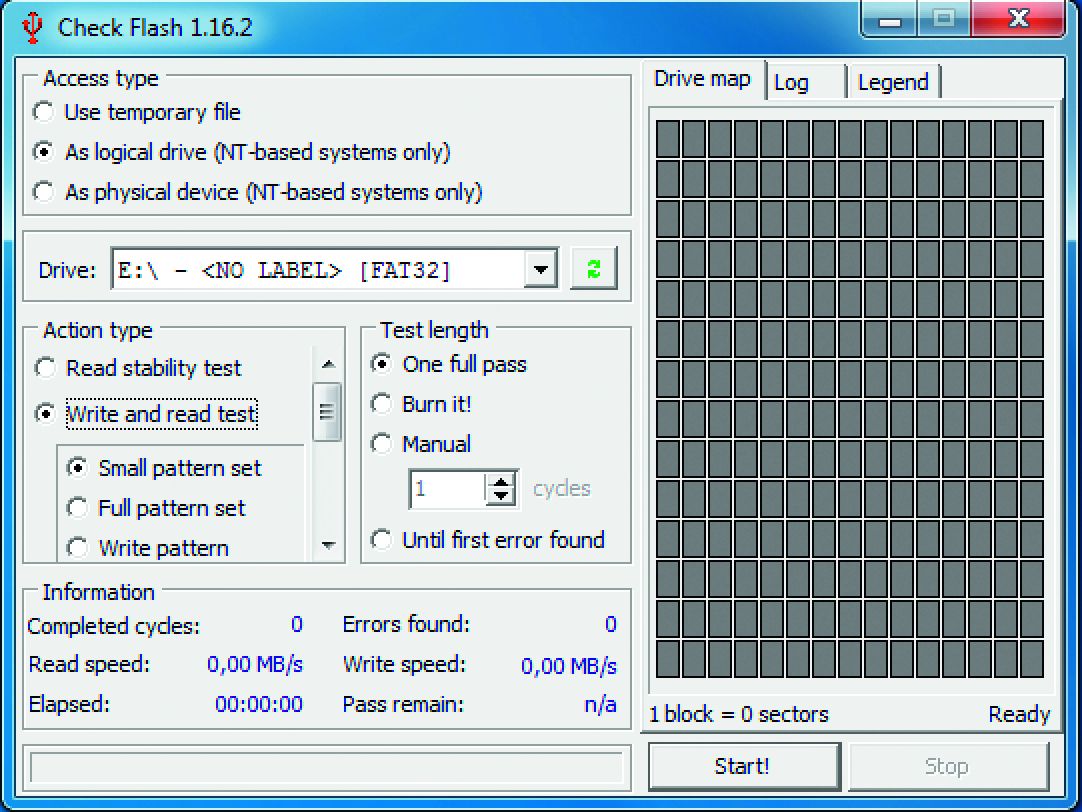The width and height of the screenshot is (1082, 812).
Task: Click the Read speed value 0,00 MB/s
Action: (255, 664)
